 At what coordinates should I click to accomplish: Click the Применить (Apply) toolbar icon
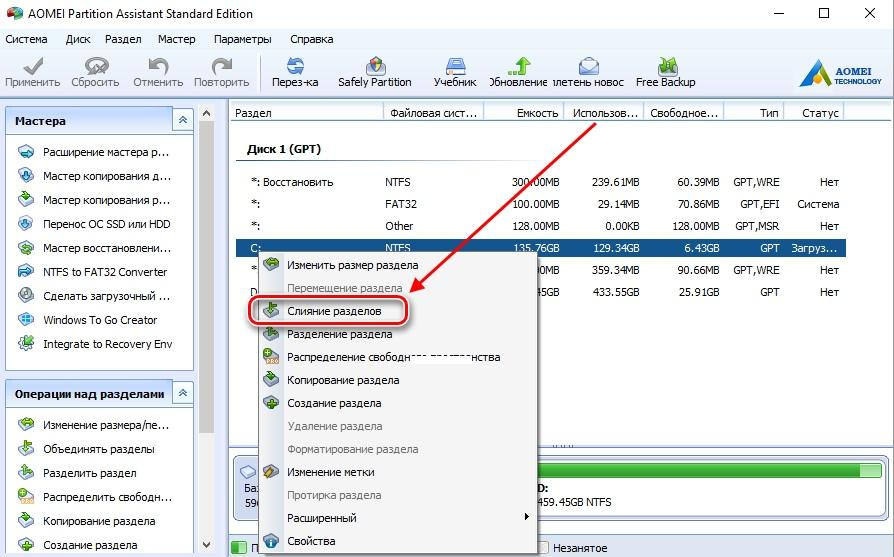pos(32,66)
